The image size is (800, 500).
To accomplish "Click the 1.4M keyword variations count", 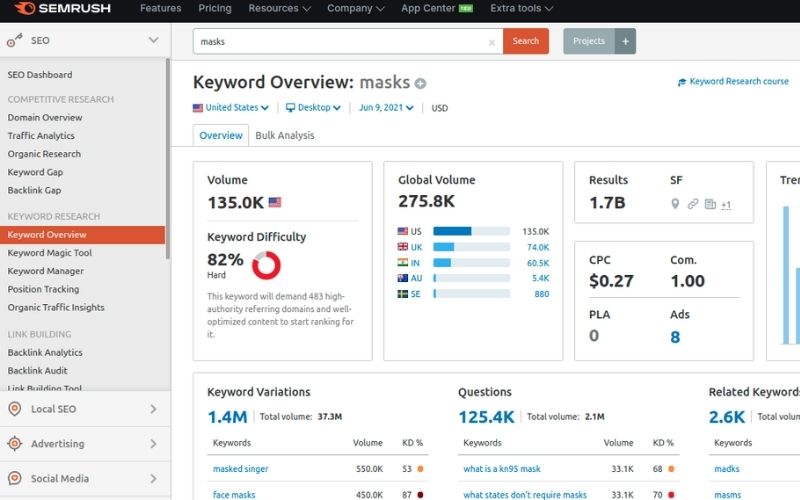I will coord(227,417).
